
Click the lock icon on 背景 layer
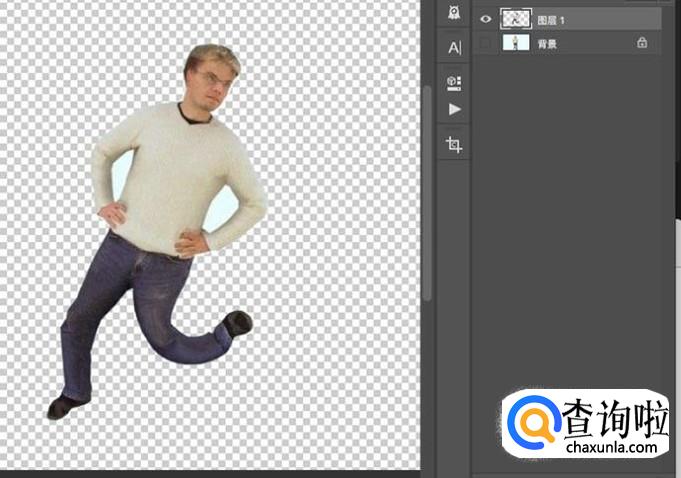642,43
